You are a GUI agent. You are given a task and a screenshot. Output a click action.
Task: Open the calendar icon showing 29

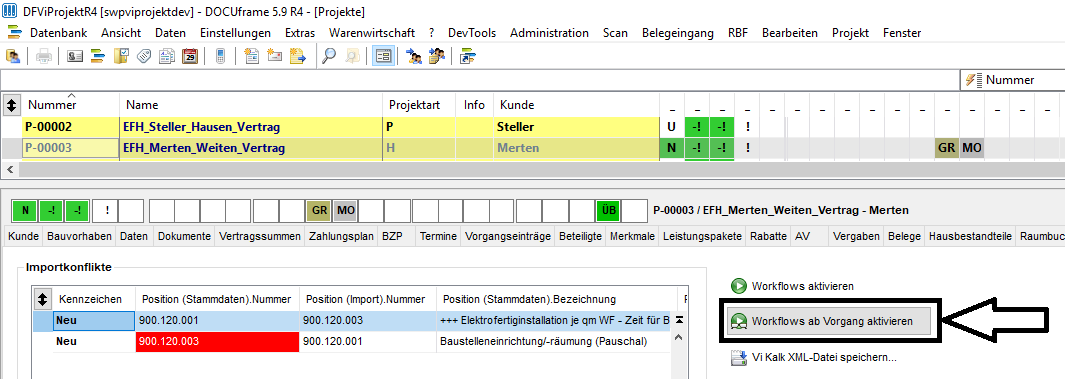click(190, 56)
